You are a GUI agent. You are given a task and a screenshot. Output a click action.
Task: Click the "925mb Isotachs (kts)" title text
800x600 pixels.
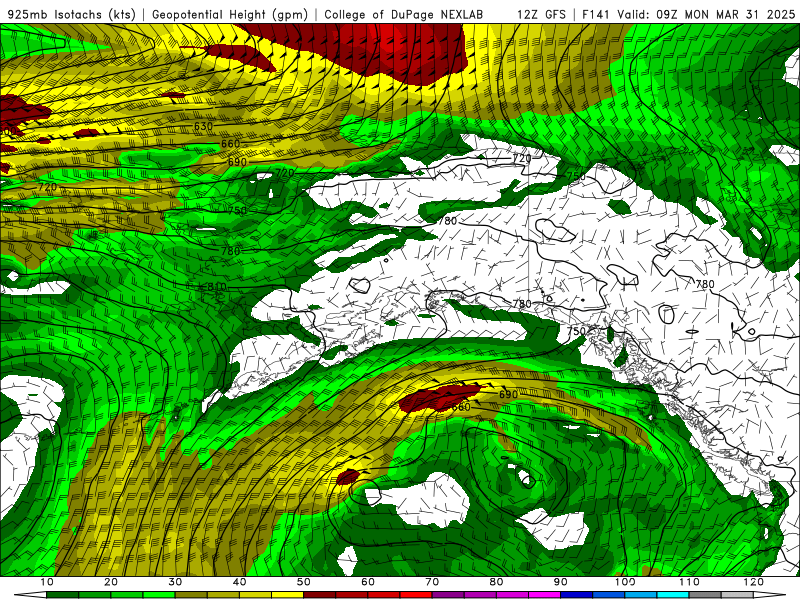(72, 14)
